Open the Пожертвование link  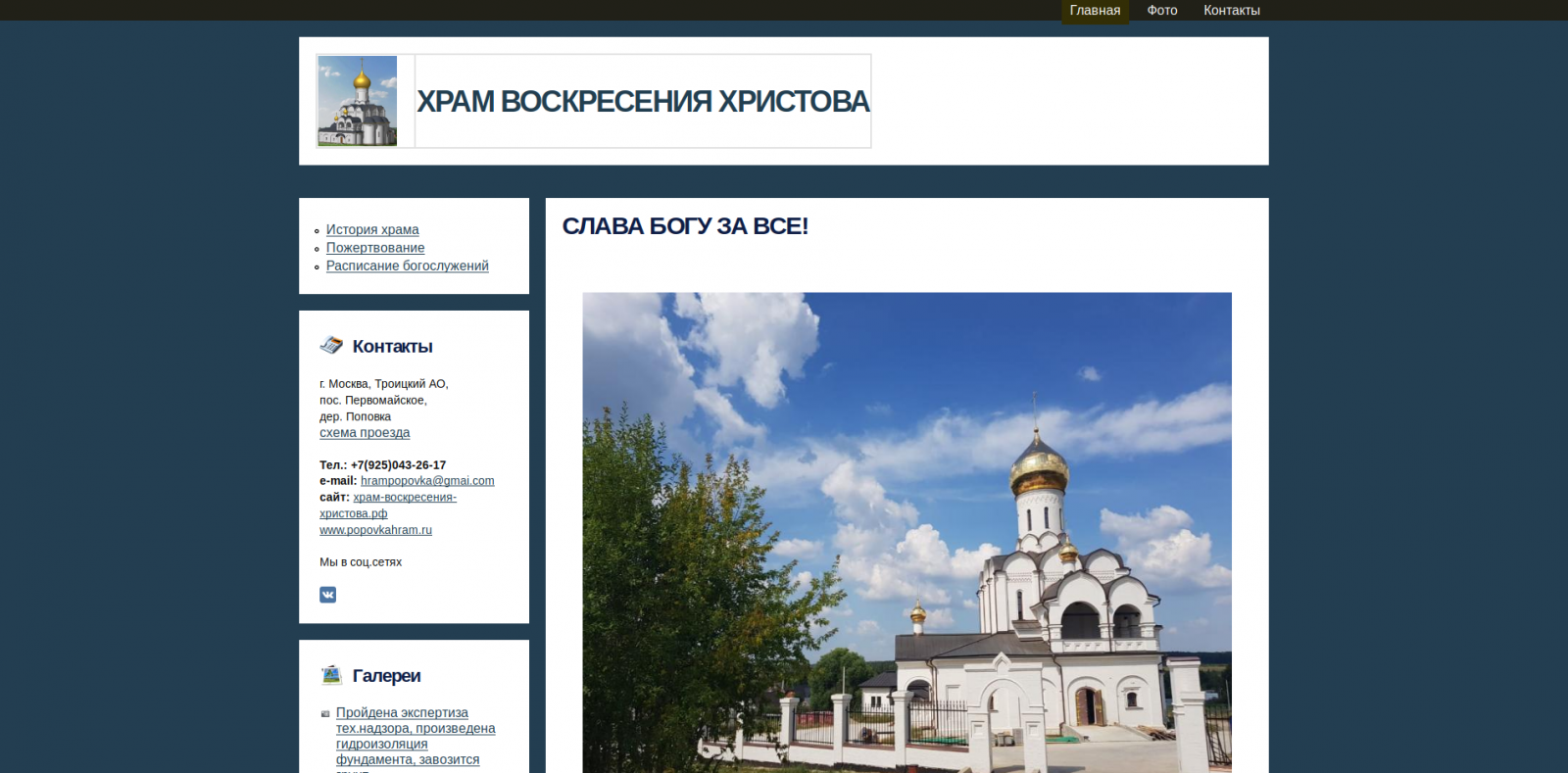(375, 248)
